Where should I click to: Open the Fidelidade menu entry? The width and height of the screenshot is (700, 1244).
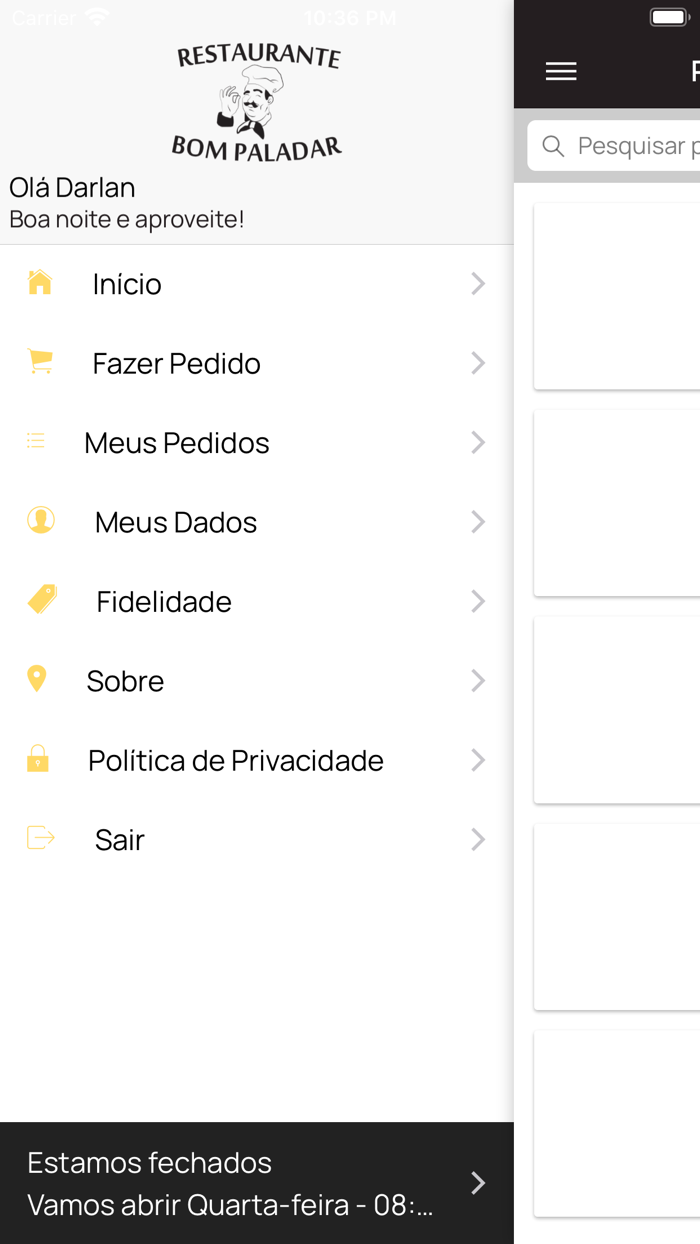[164, 600]
